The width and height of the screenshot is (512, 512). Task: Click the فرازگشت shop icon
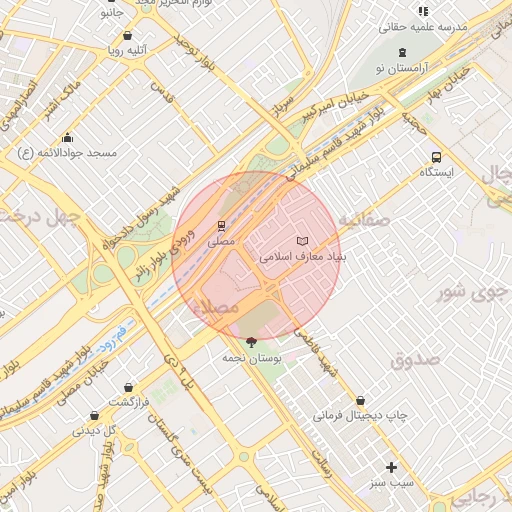(x=128, y=387)
